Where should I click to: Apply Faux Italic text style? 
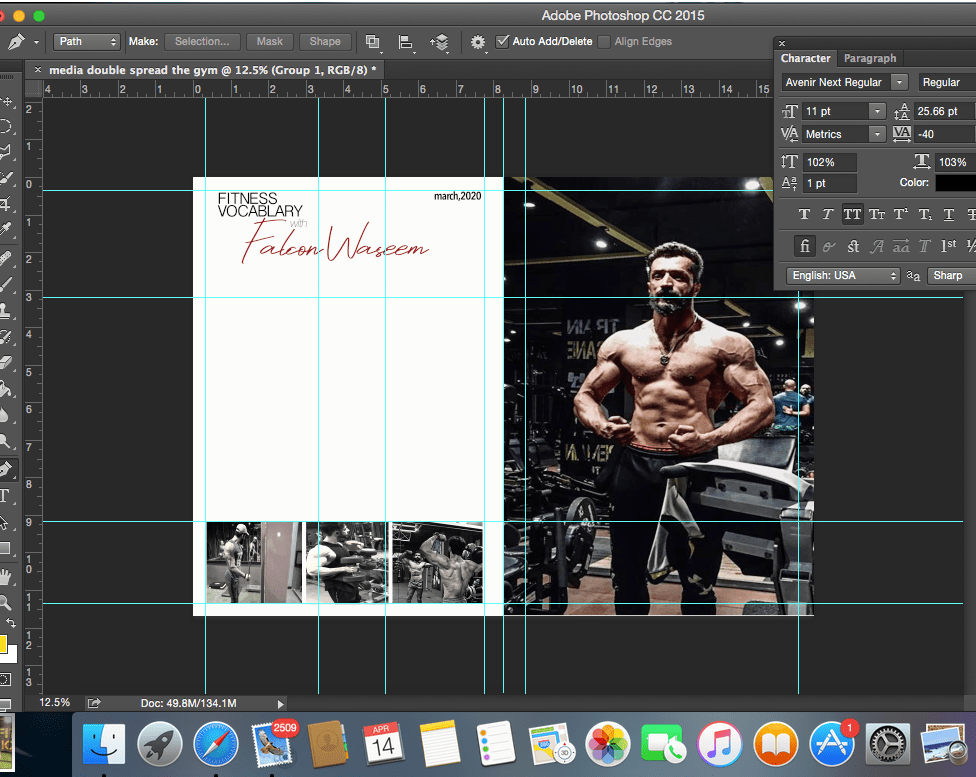[x=828, y=214]
